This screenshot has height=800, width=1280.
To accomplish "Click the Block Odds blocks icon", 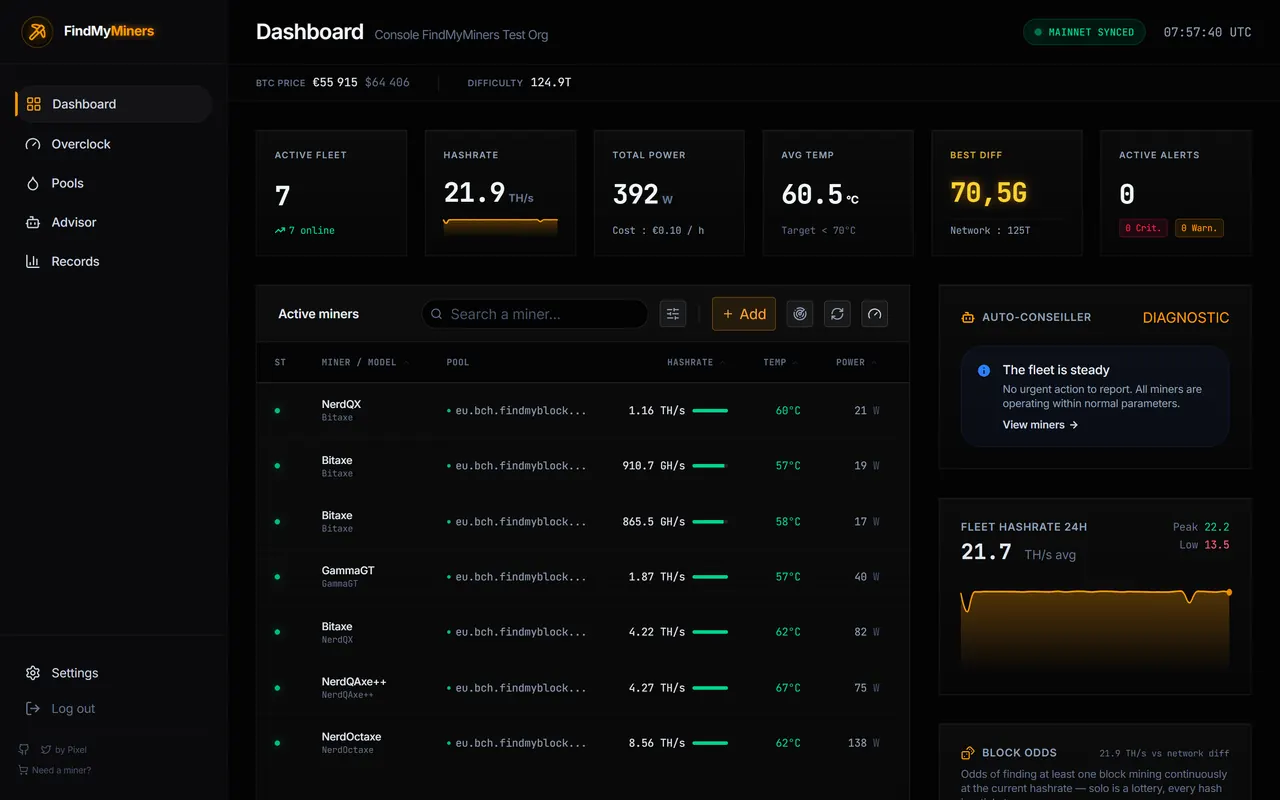I will 967,753.
